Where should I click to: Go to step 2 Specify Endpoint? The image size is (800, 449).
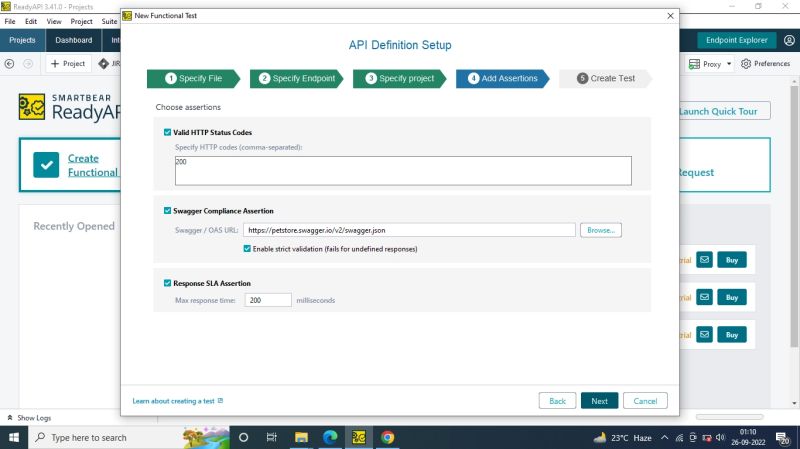[296, 79]
